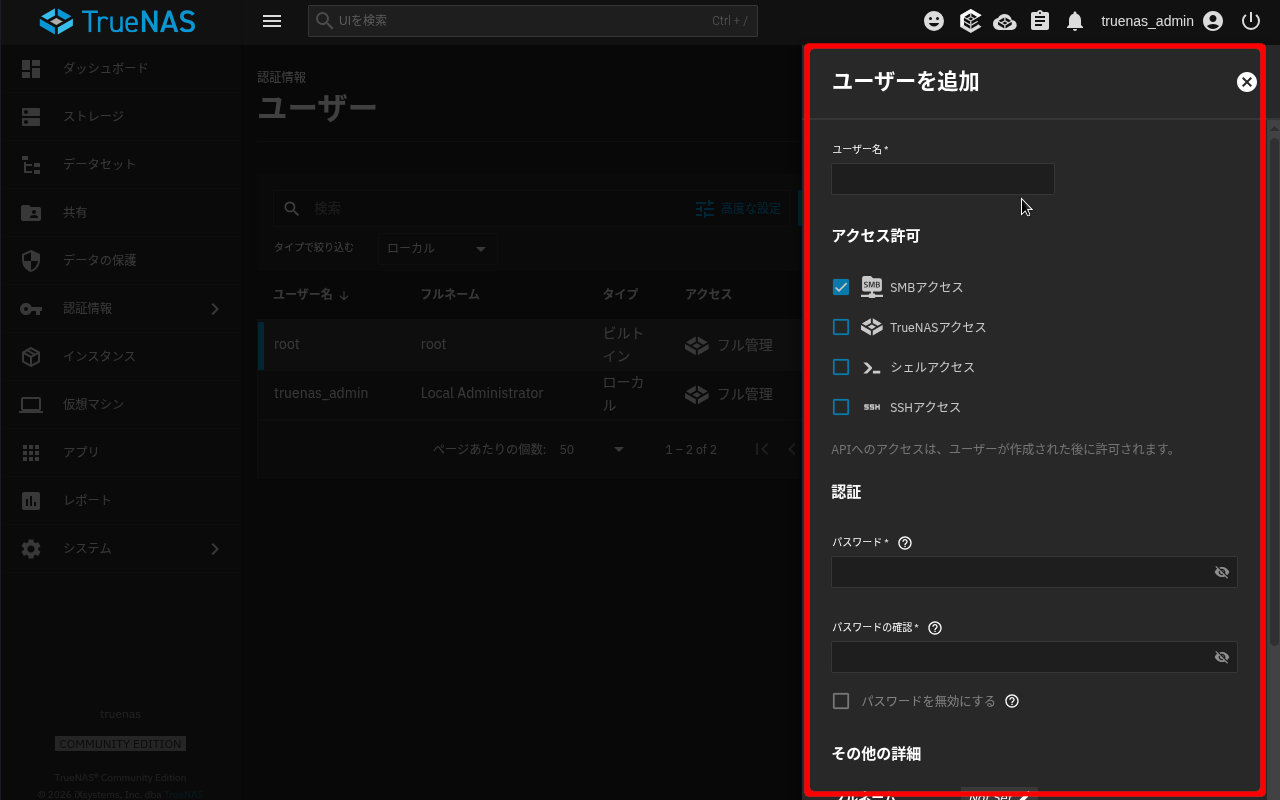Screen dimensions: 1280x800
Task: Check パスワードを無効にする checkbox
Action: pos(841,701)
